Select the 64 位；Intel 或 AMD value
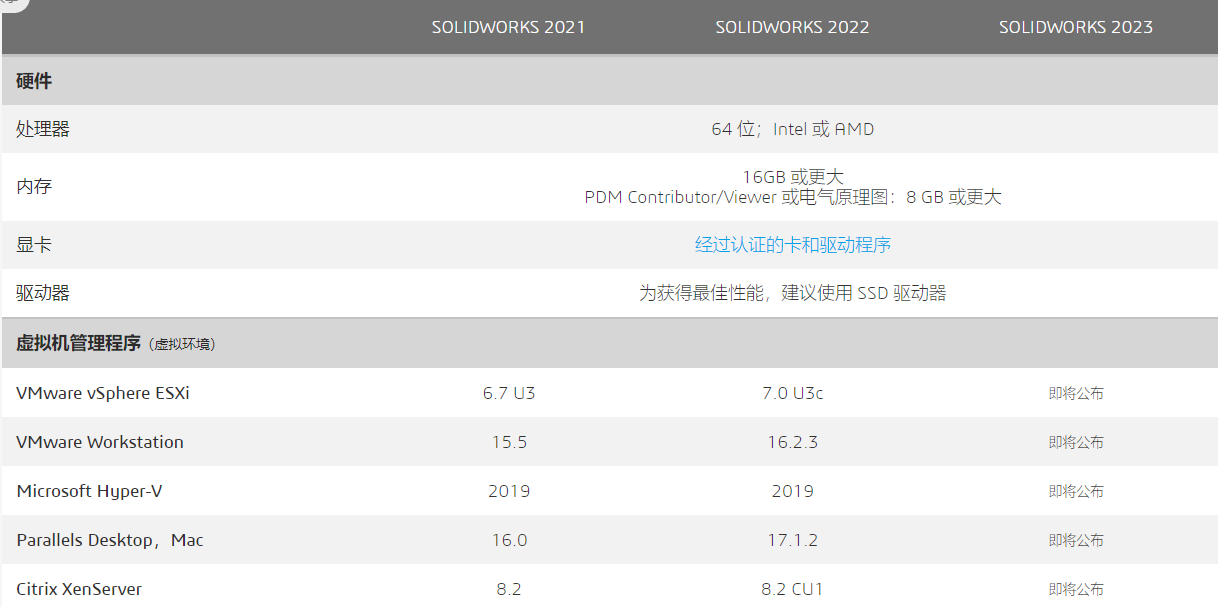This screenshot has width=1218, height=607. click(x=793, y=129)
